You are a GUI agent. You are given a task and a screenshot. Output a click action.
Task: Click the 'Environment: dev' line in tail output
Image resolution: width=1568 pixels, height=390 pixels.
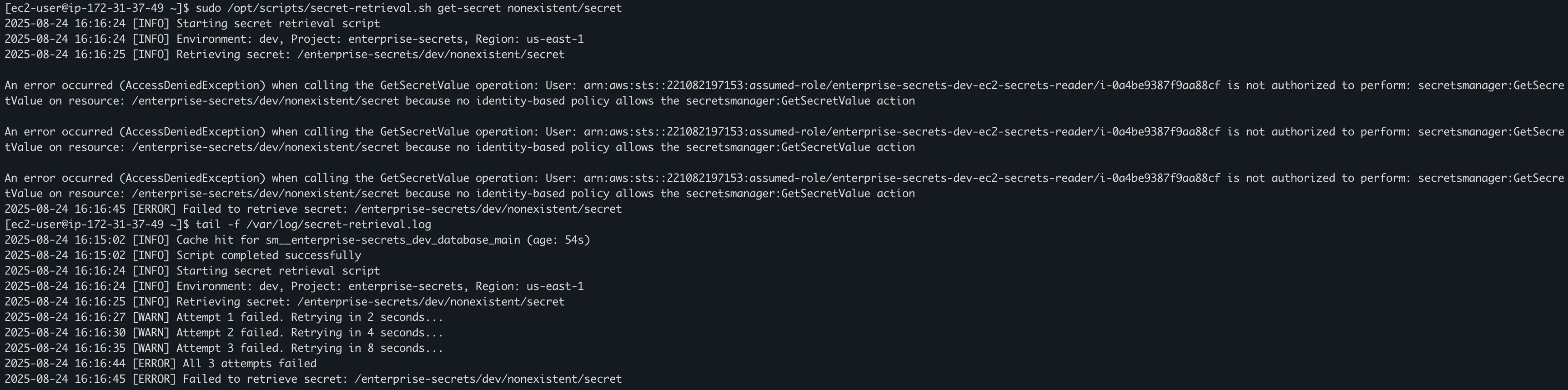[x=294, y=286]
